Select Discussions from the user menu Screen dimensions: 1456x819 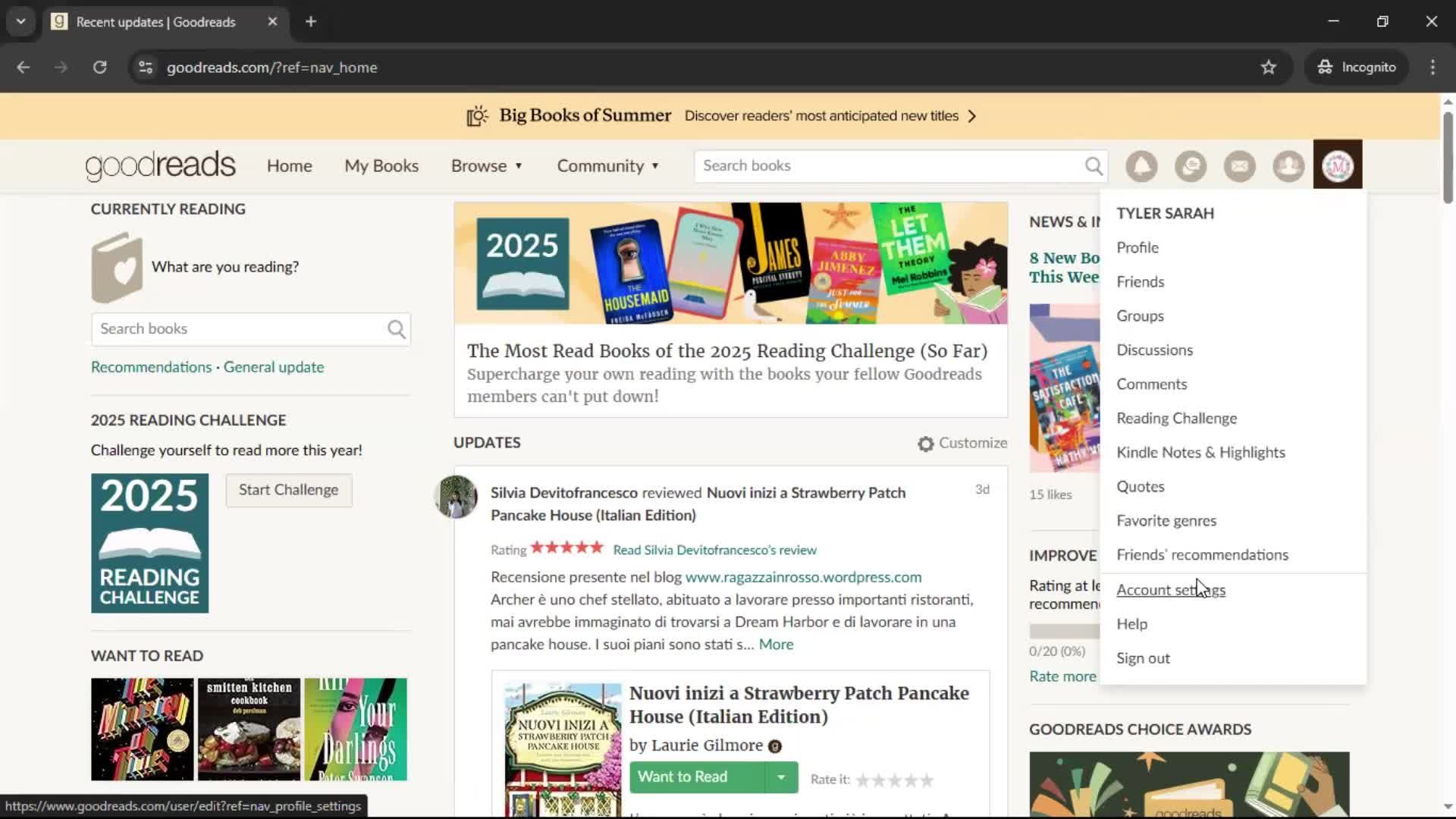click(x=1154, y=350)
